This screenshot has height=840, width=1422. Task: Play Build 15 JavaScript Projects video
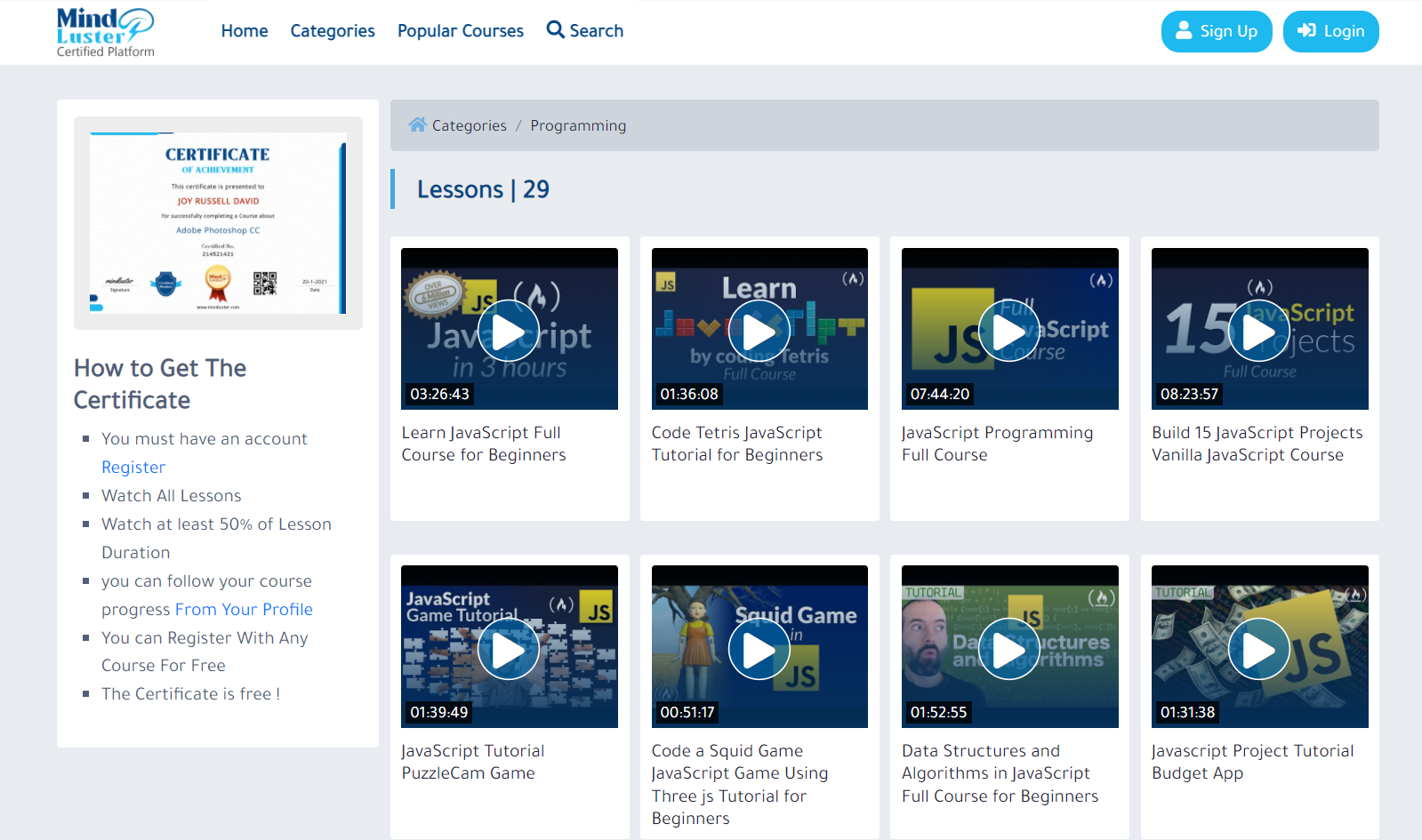coord(1258,332)
